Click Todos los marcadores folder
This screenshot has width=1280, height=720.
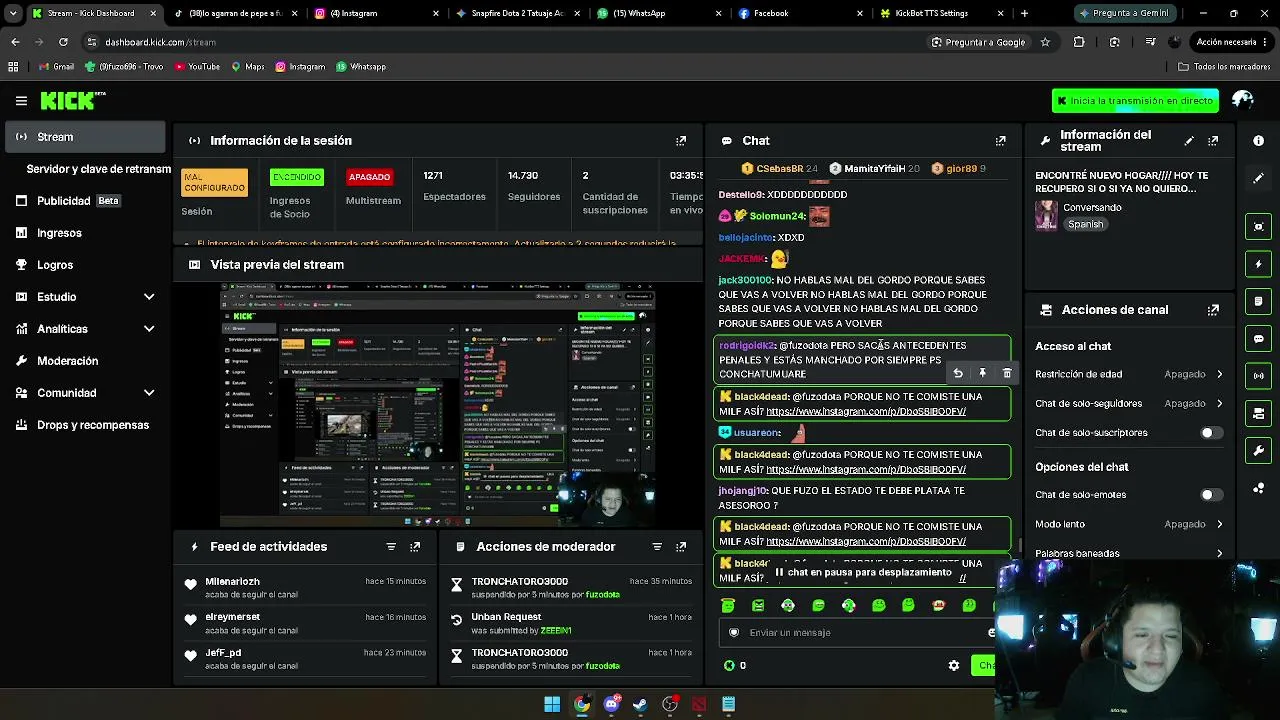pyautogui.click(x=1224, y=67)
